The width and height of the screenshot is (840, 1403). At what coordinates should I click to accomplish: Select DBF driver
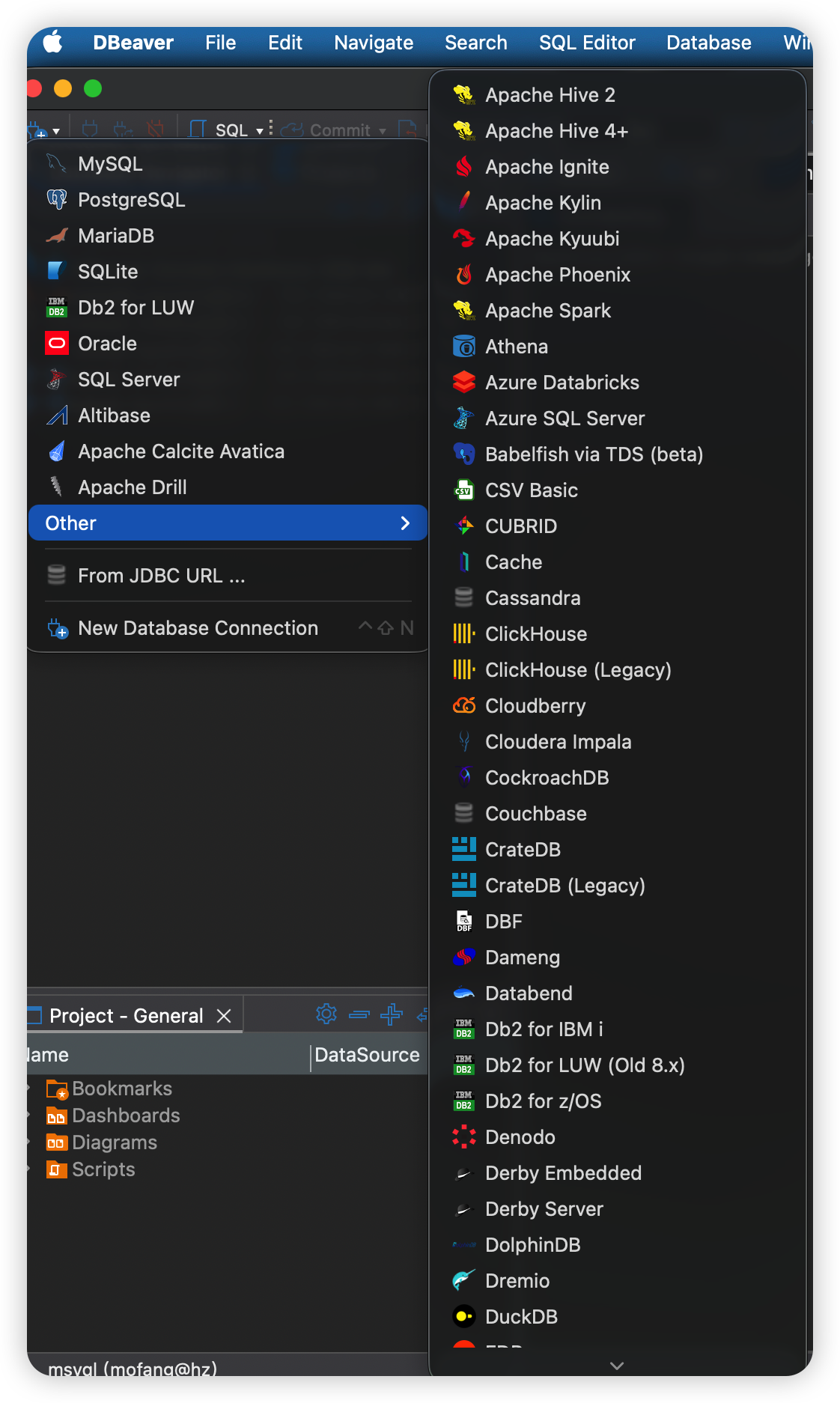[x=618, y=922]
